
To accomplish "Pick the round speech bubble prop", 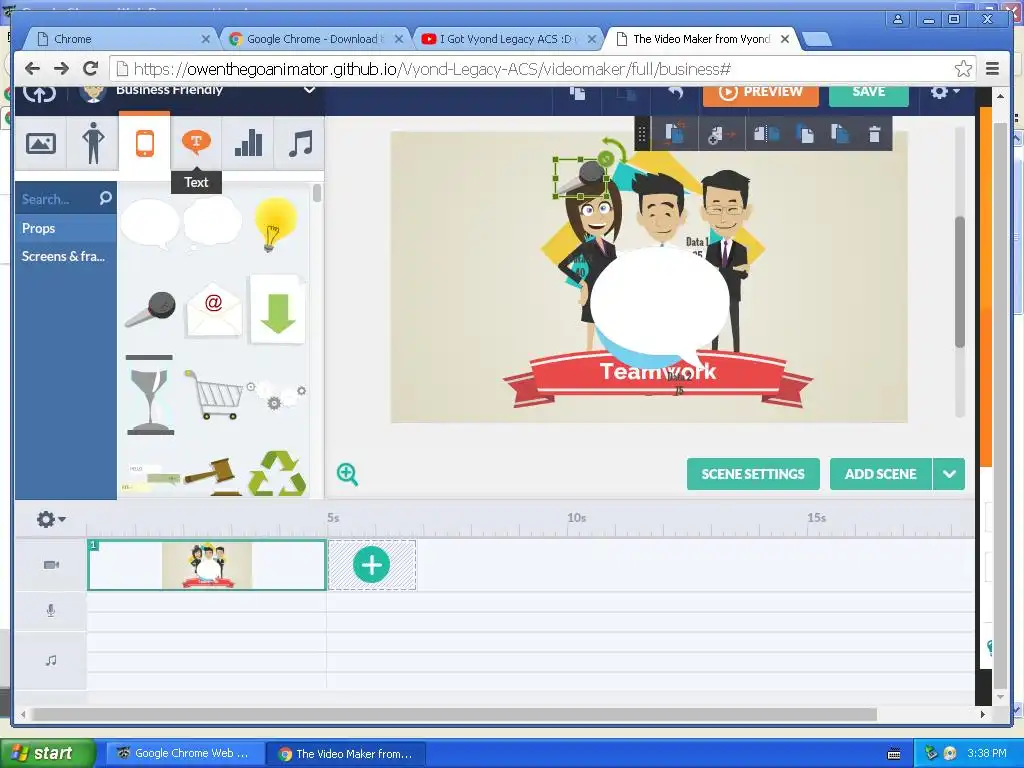I will click(150, 224).
